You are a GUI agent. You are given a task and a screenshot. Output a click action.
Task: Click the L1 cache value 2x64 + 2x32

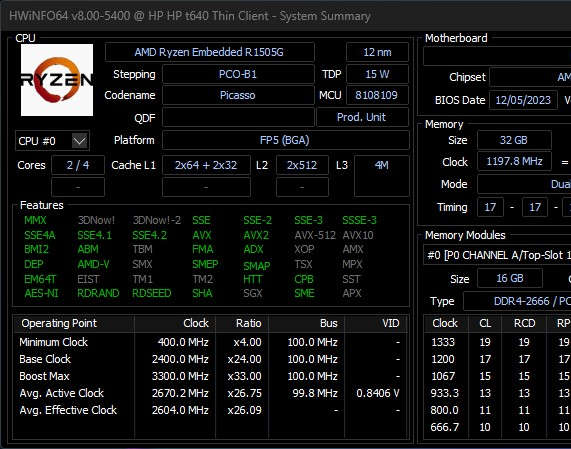click(206, 165)
